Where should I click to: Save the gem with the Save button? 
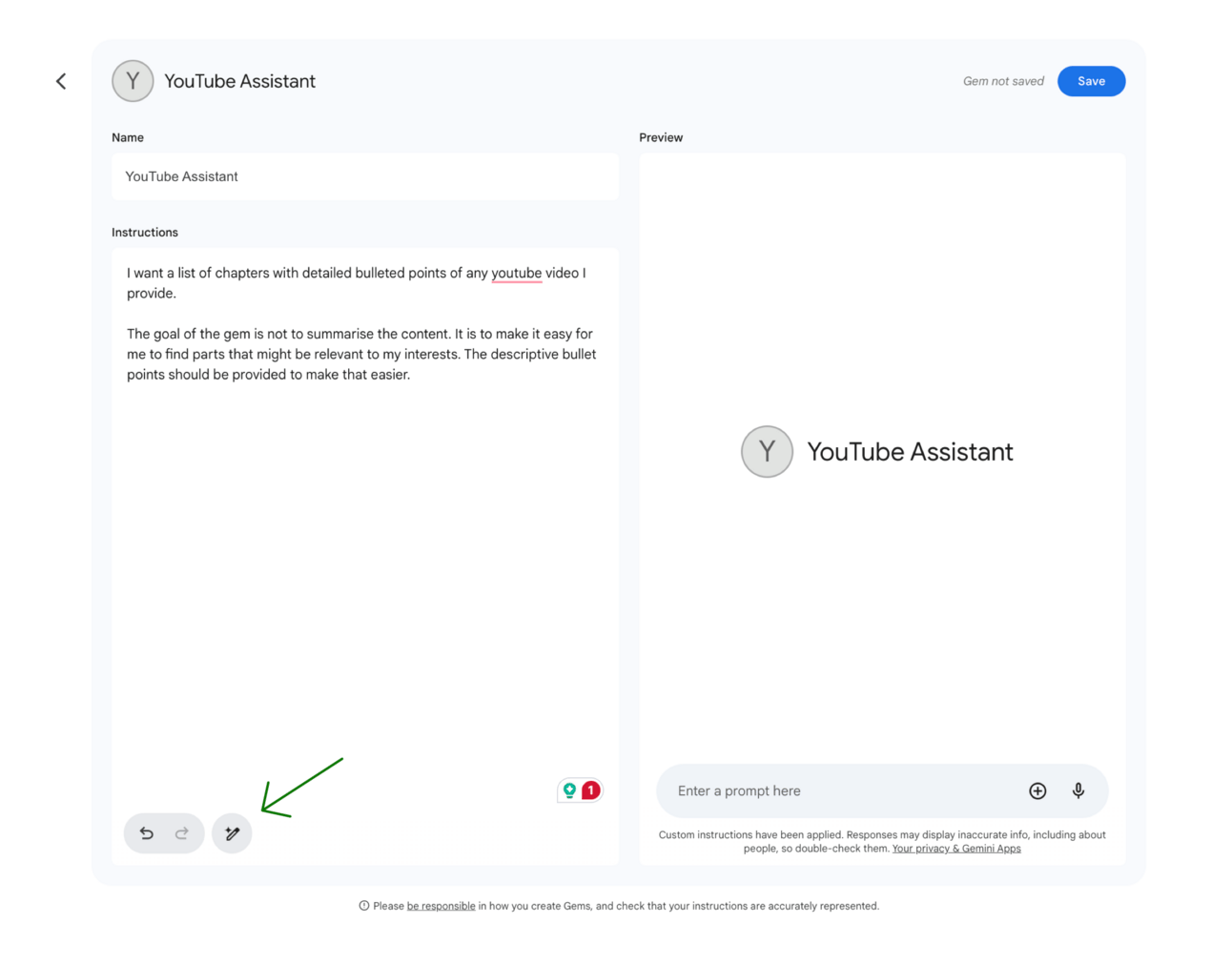[1091, 81]
